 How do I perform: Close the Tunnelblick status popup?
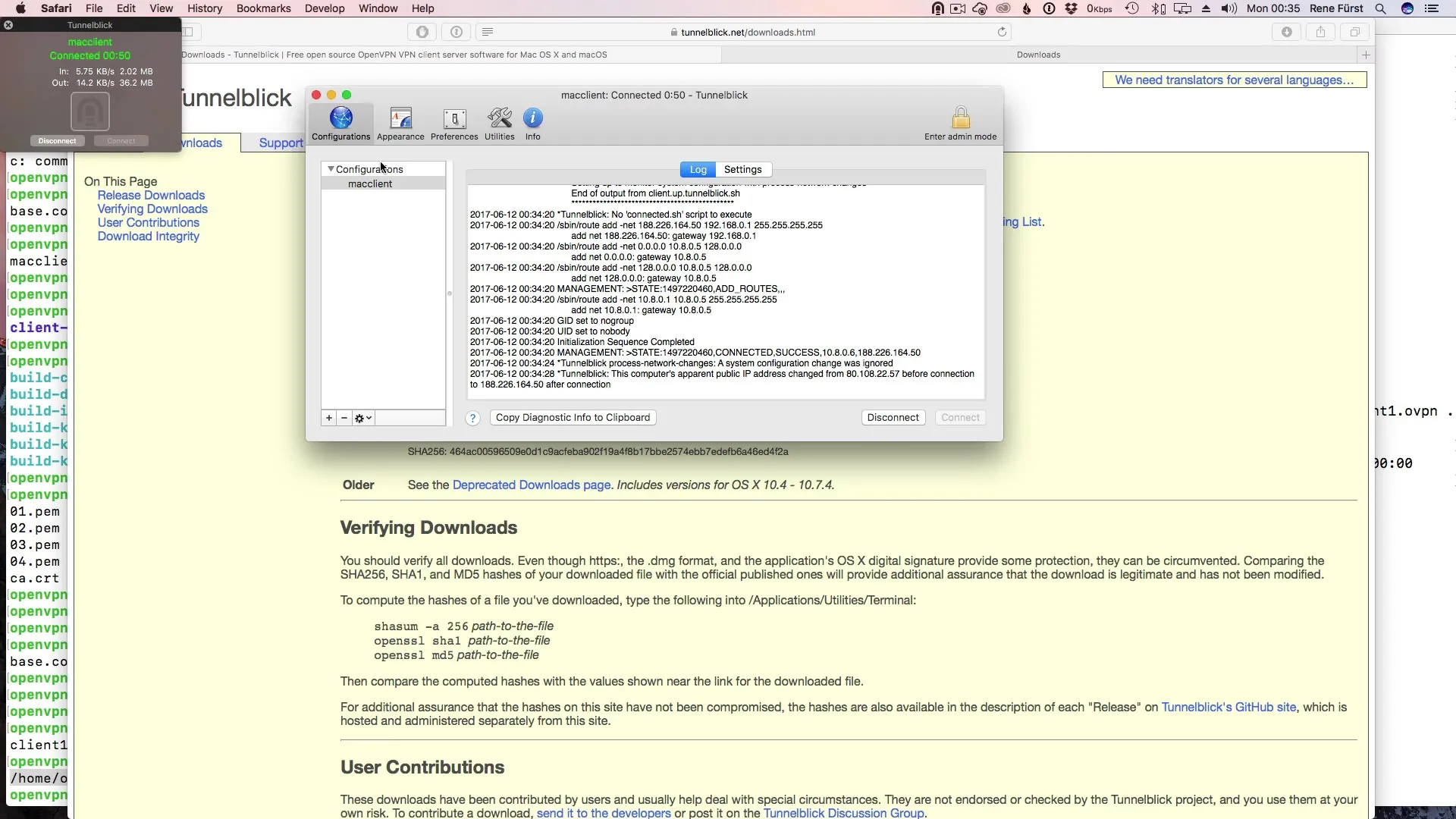8,25
